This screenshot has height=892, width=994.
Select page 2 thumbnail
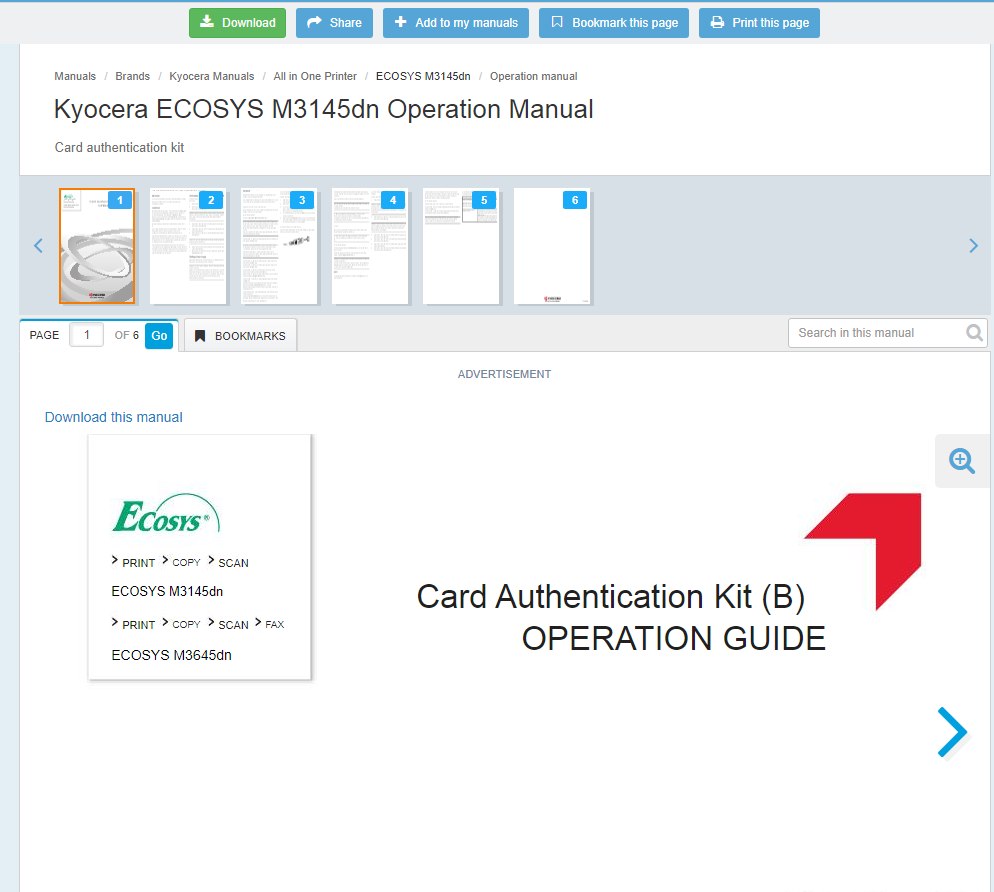pyautogui.click(x=188, y=246)
